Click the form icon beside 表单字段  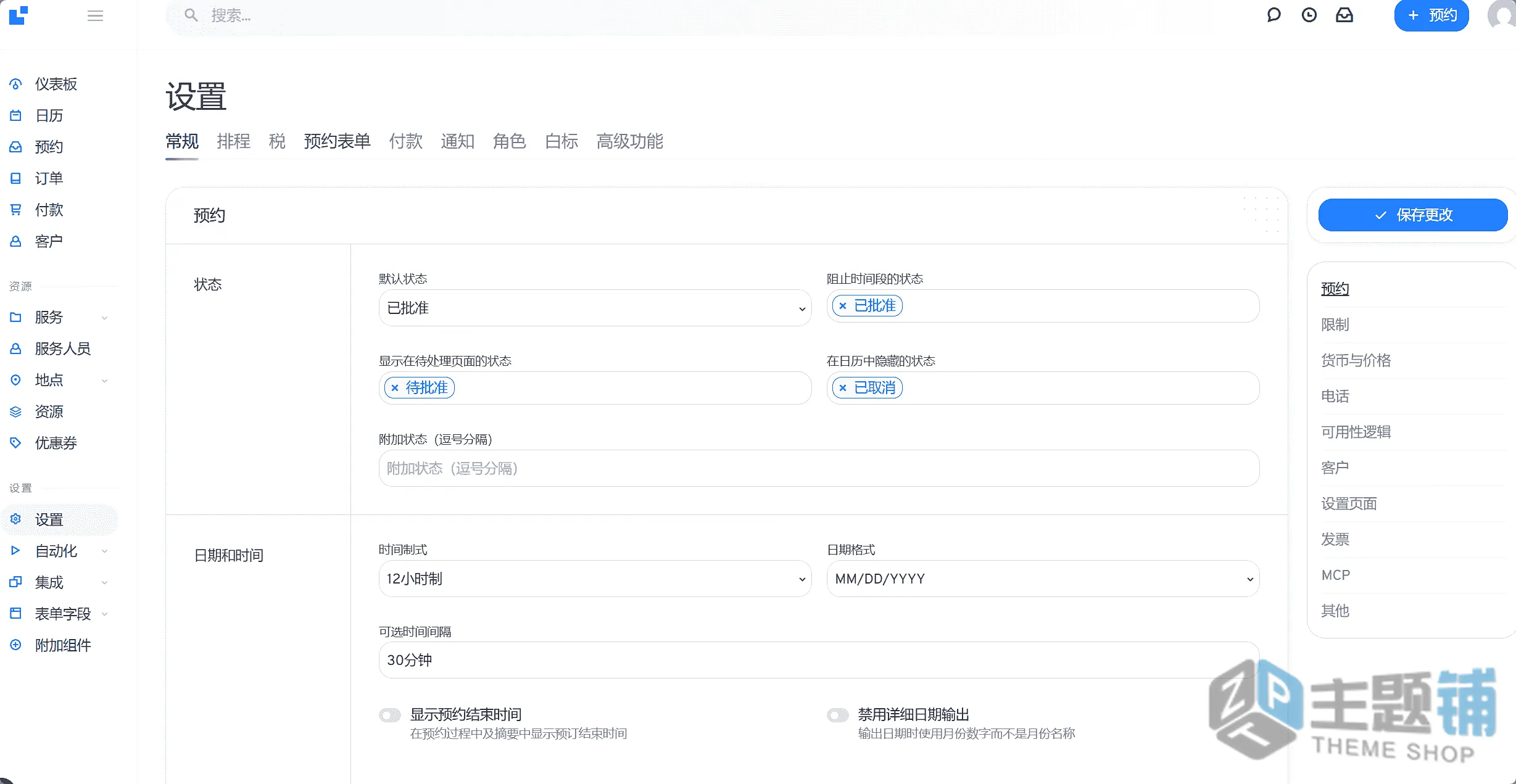point(16,614)
